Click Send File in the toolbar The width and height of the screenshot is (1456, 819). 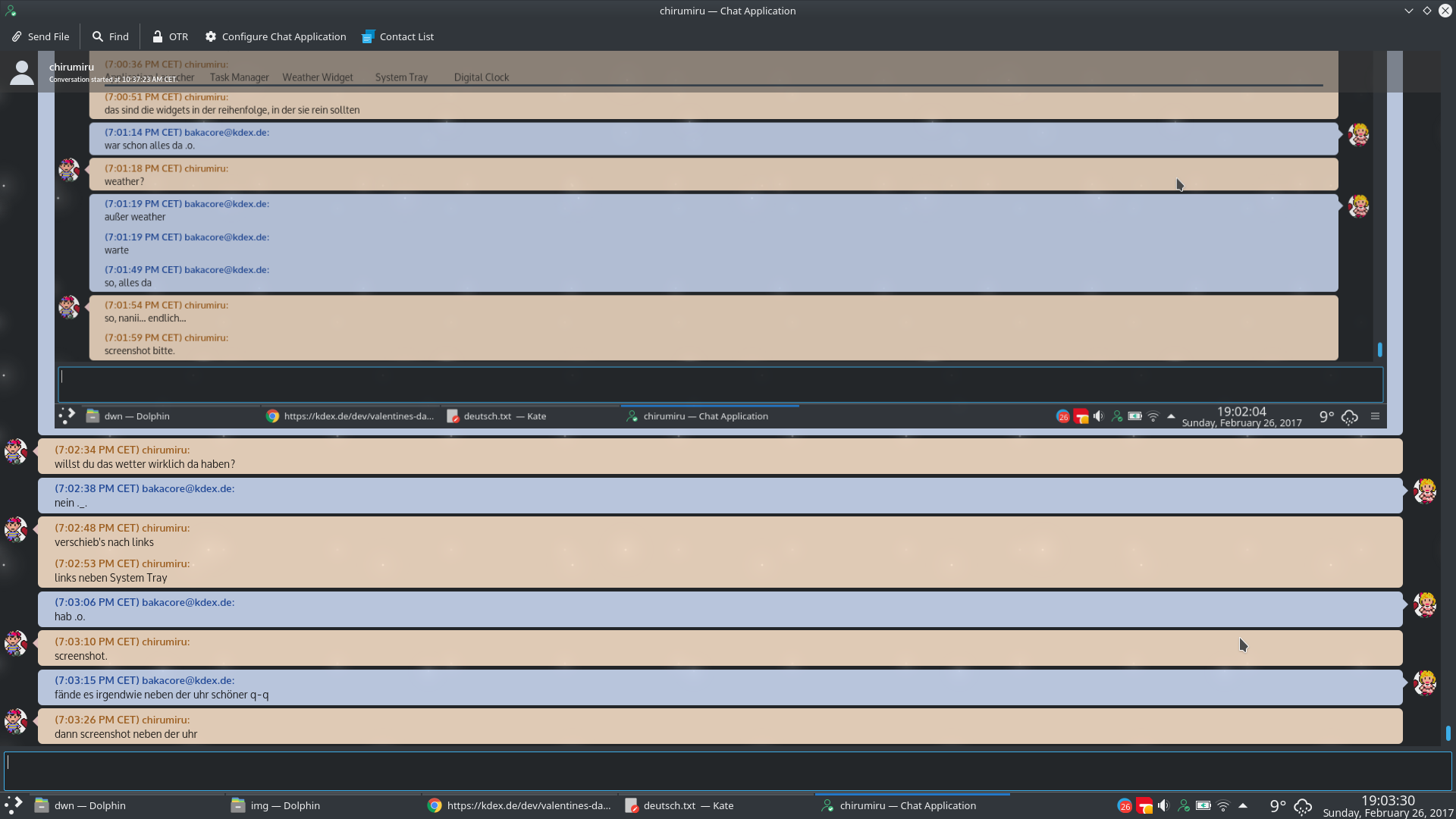click(40, 36)
